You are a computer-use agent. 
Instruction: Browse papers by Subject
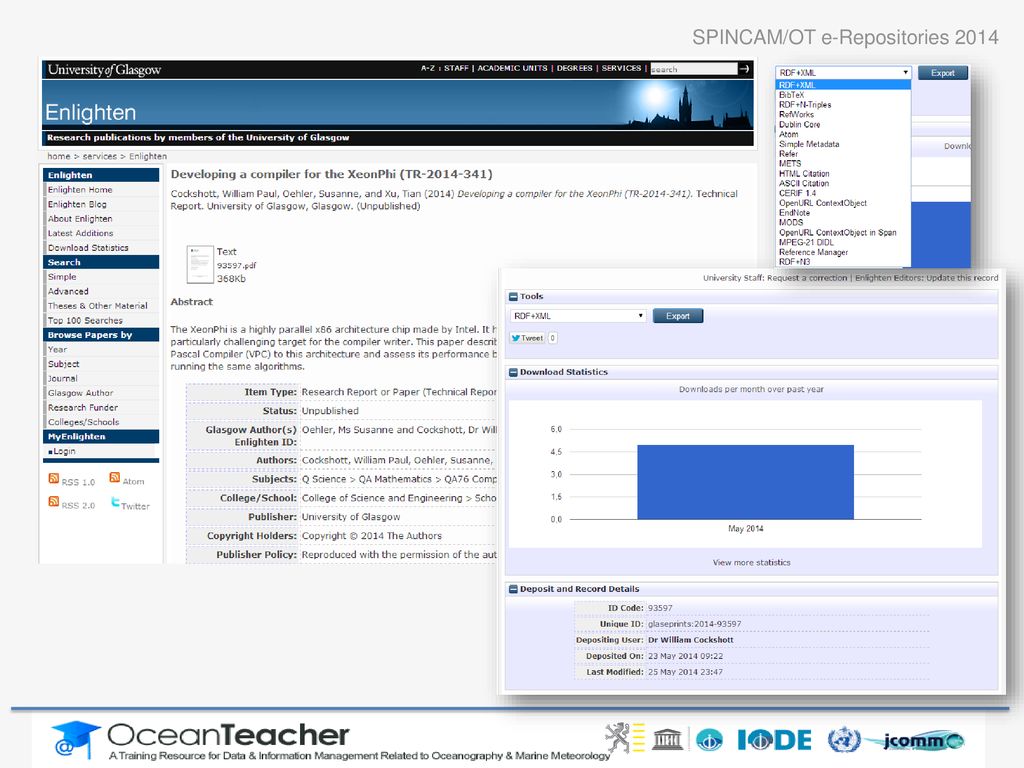(63, 364)
